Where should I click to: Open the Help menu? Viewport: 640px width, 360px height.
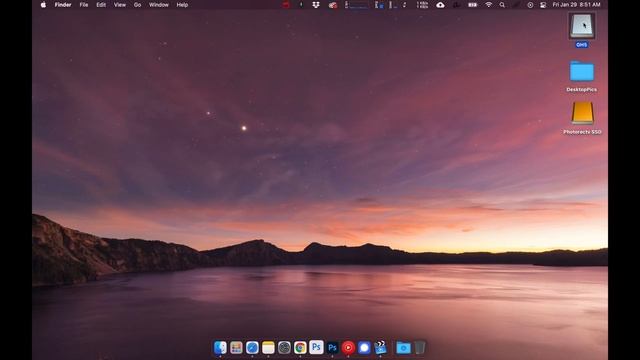pyautogui.click(x=182, y=5)
